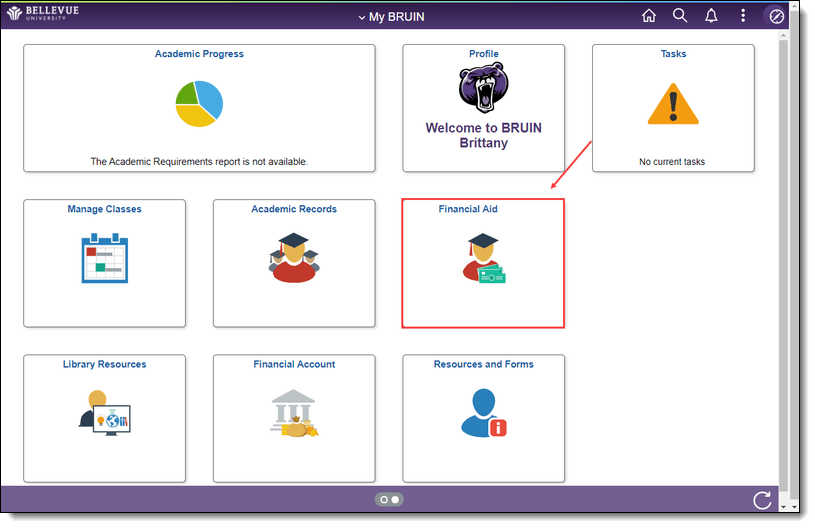Open the Academic Progress tile title

coord(199,54)
